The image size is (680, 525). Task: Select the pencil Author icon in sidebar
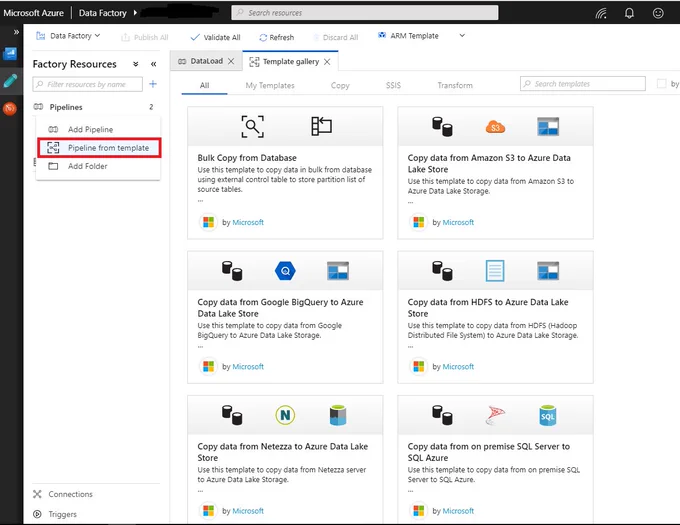click(x=10, y=81)
